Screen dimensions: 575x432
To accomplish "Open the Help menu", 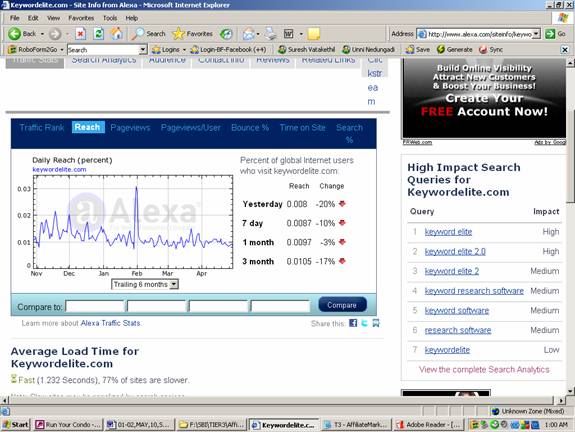I will [x=132, y=18].
